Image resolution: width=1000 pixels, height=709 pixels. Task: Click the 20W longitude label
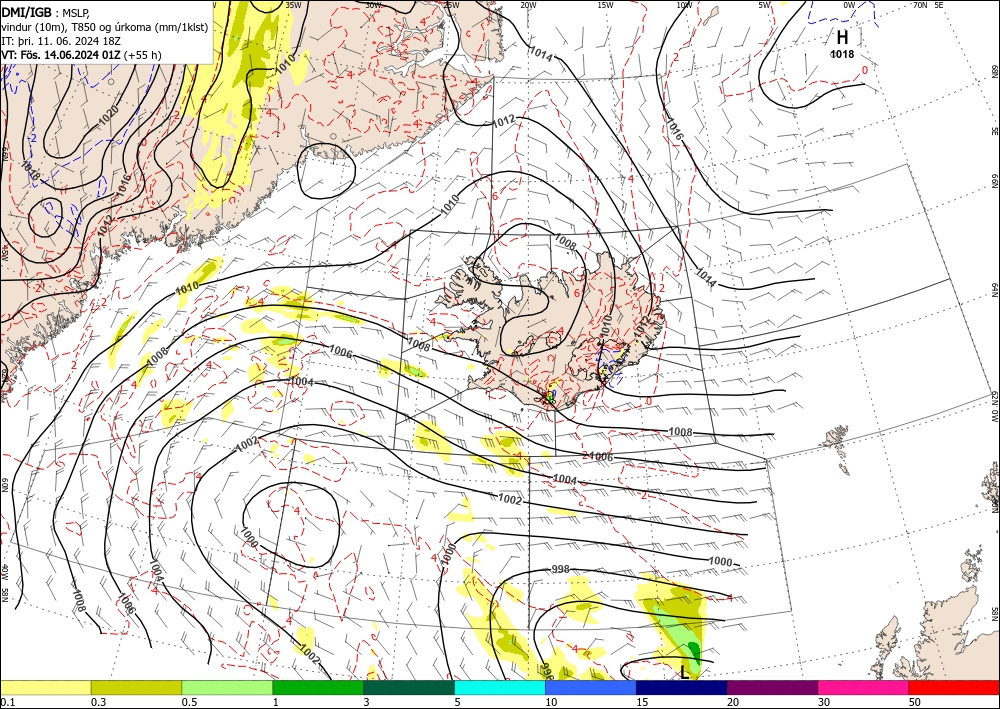click(527, 5)
